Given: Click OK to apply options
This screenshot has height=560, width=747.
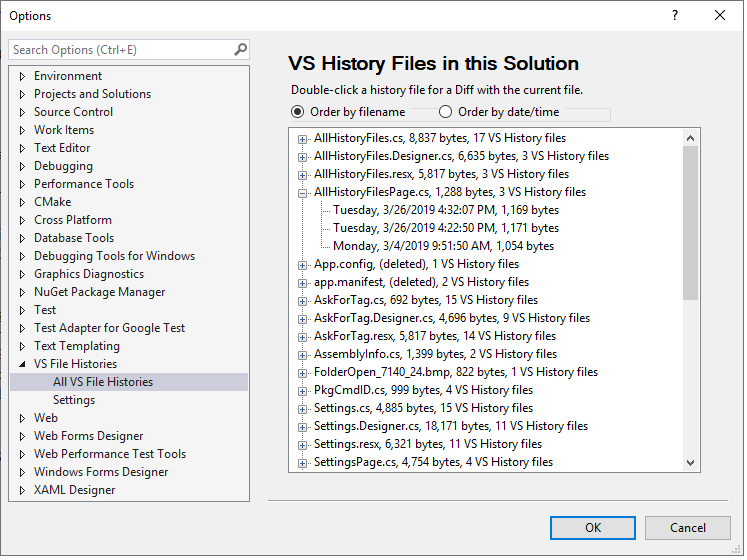Looking at the screenshot, I should coord(593,528).
